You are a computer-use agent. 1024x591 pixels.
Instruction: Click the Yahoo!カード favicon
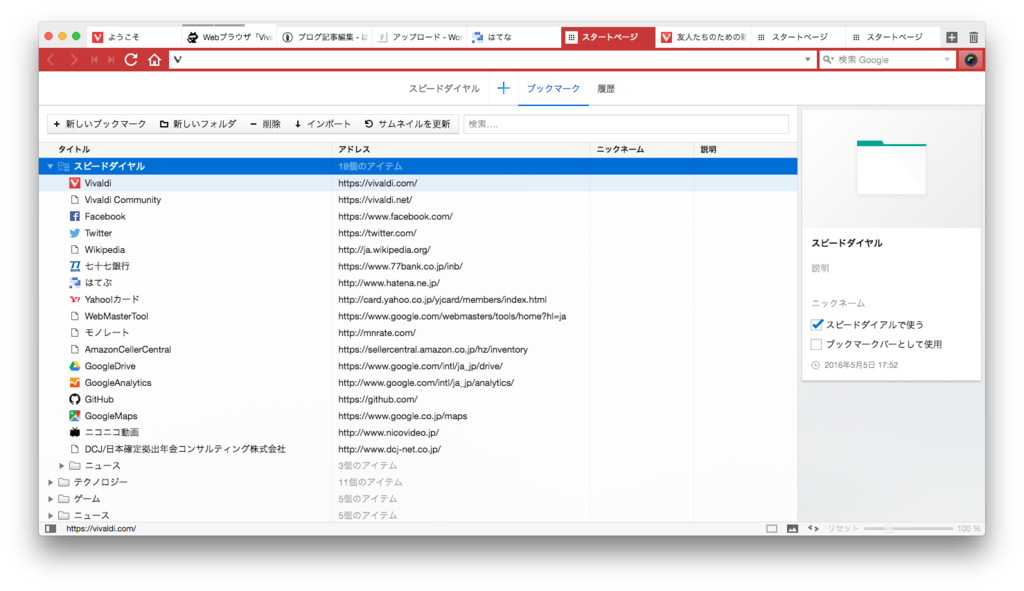[74, 299]
